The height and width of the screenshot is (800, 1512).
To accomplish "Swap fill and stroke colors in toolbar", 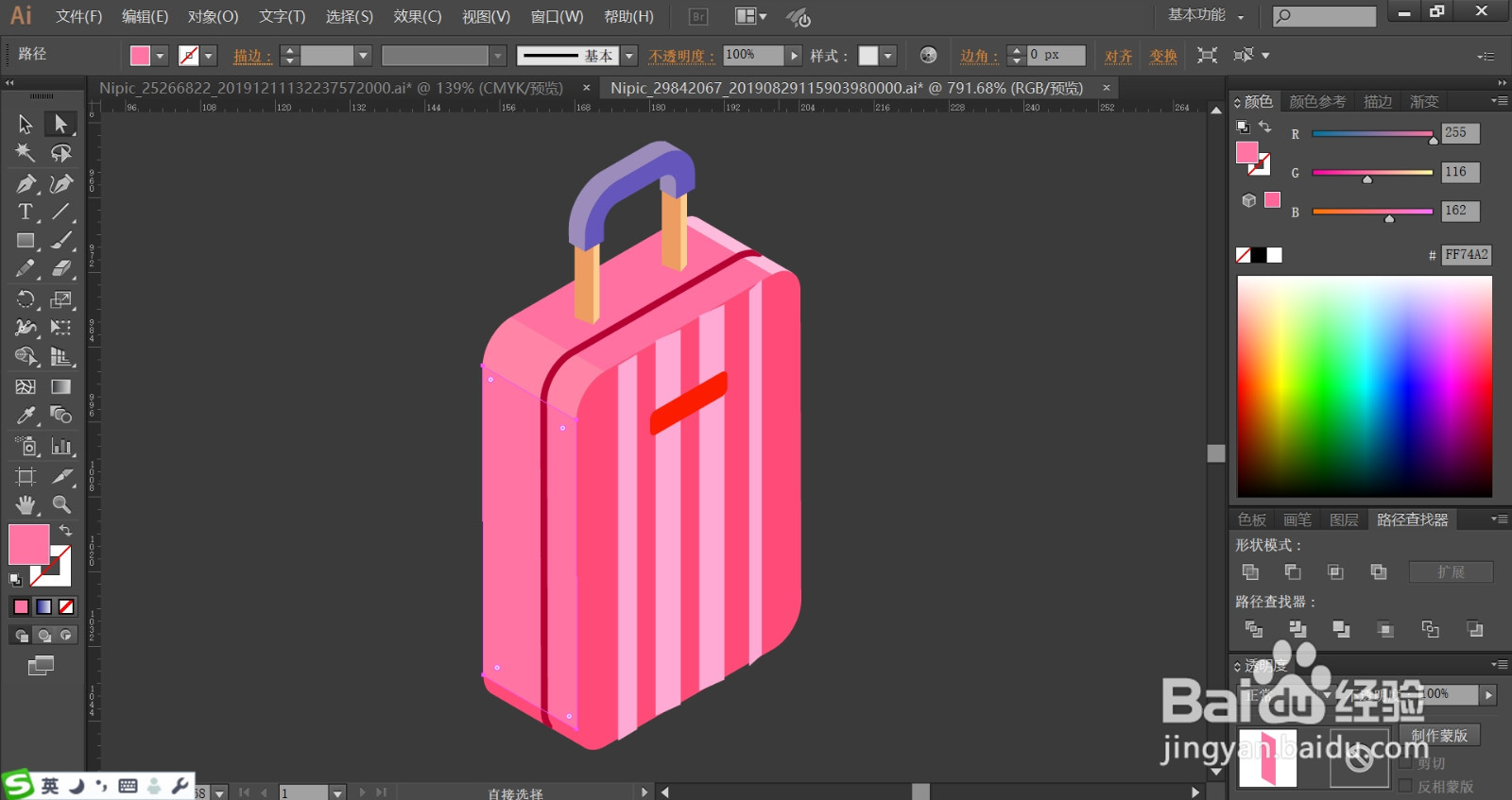I will tap(65, 530).
